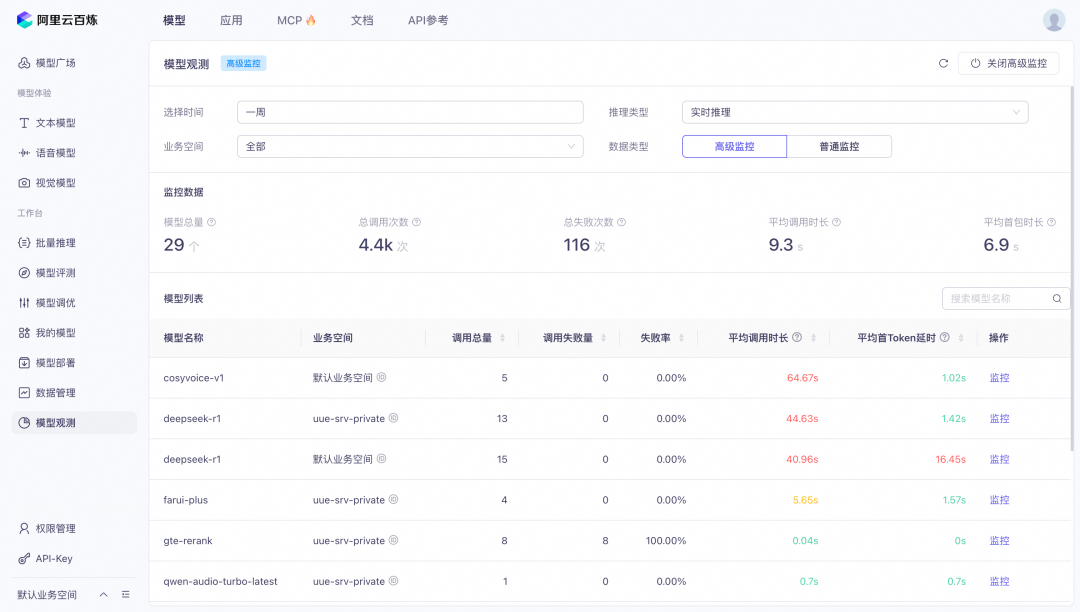Click the help icon next to 模型总量
Screen dimensions: 1080x612
tap(211, 222)
